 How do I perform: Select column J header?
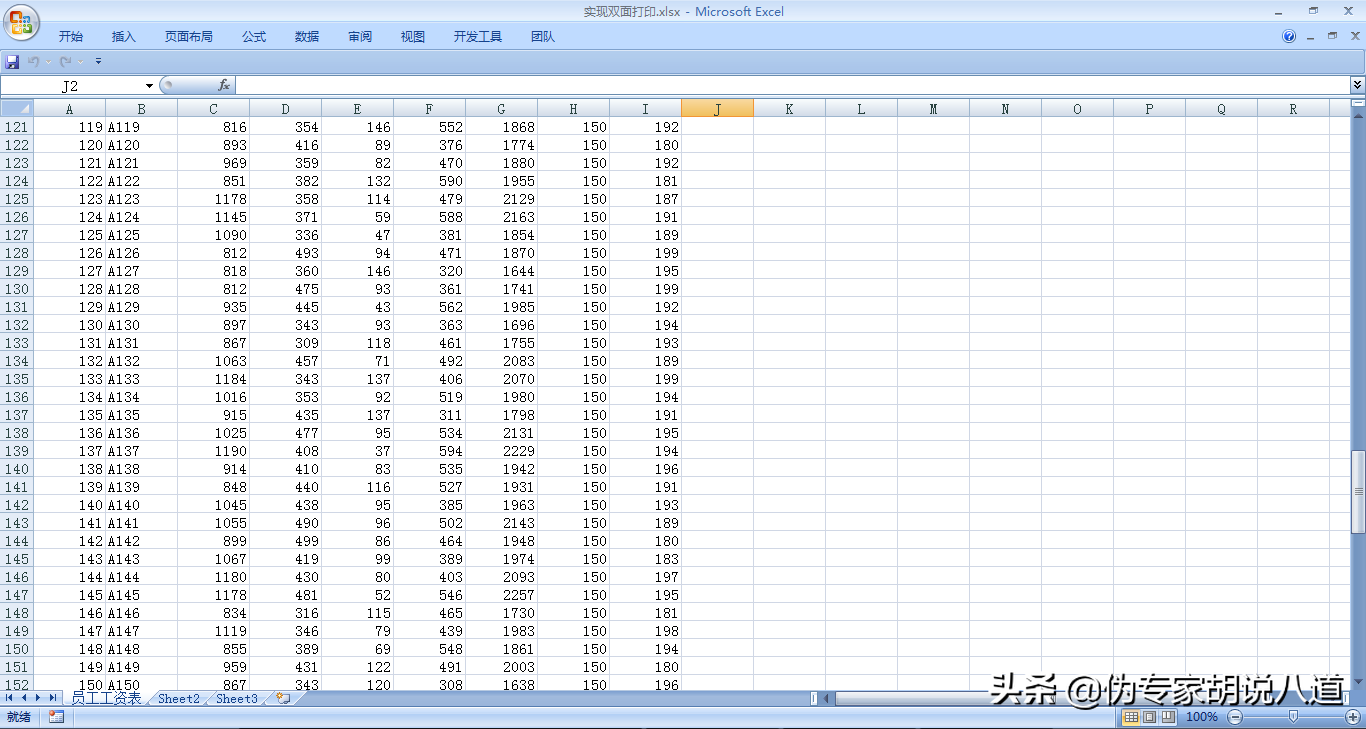click(717, 109)
